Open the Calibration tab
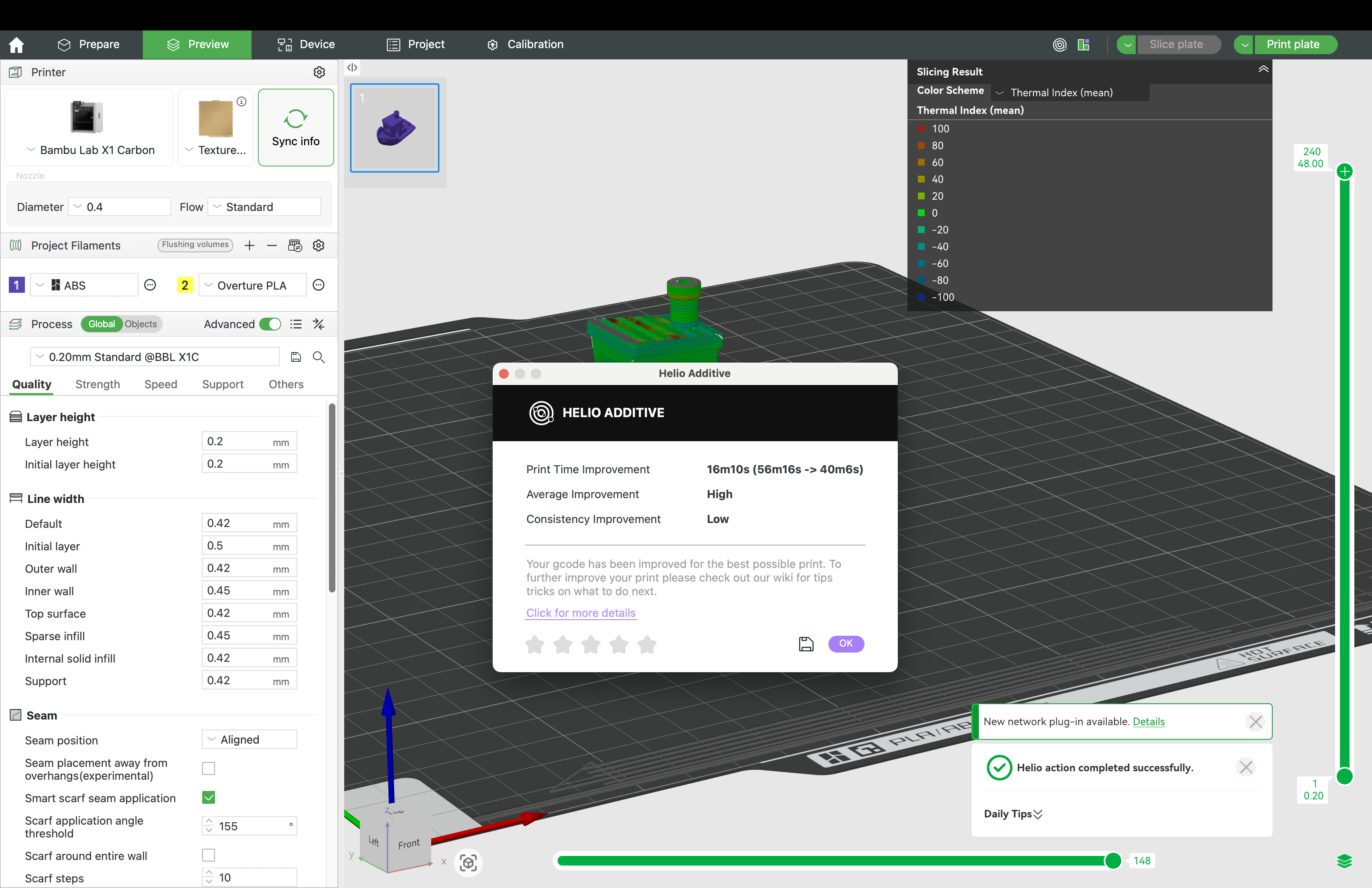1372x888 pixels. [x=525, y=45]
